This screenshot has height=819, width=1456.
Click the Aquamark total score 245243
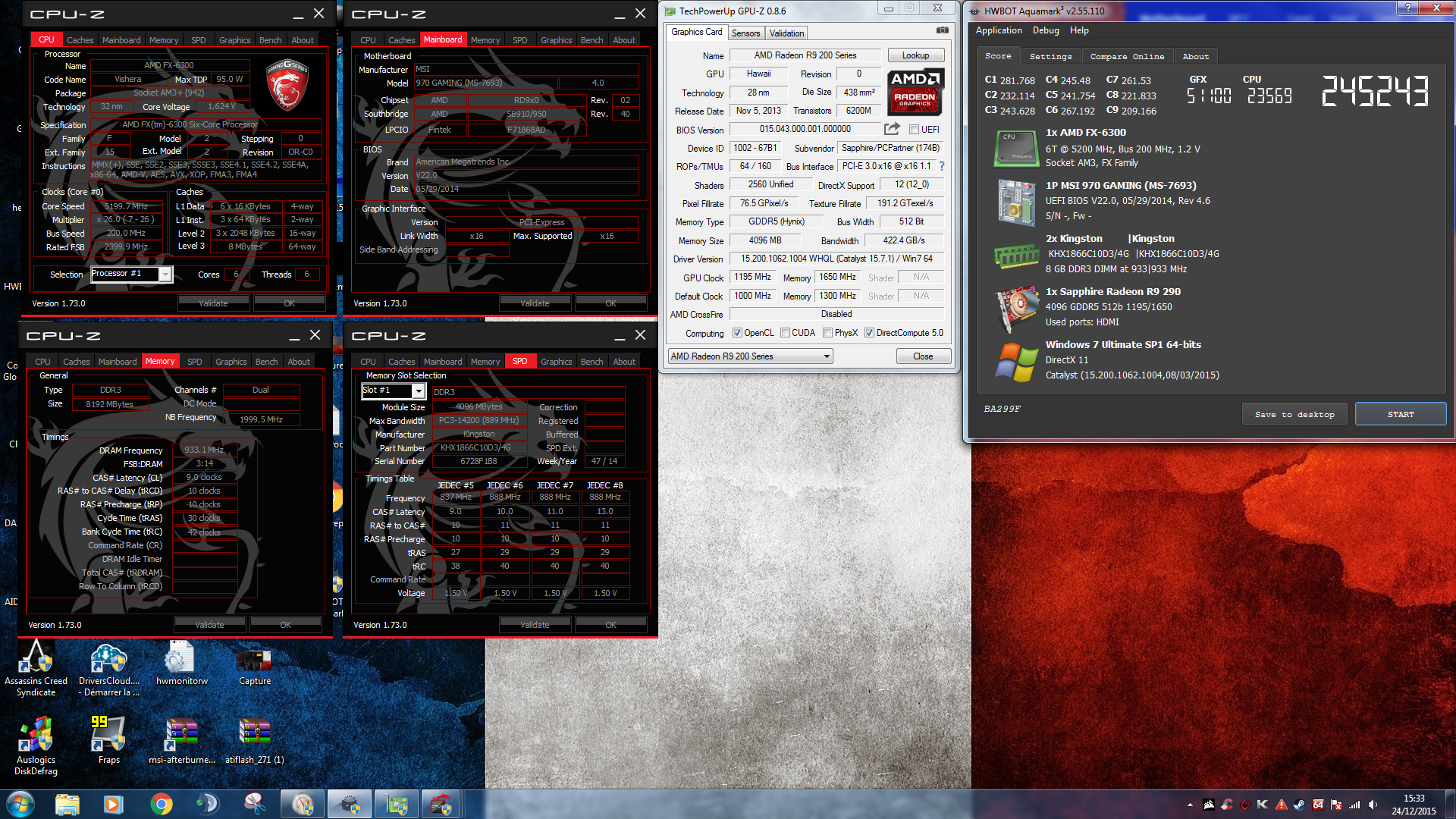[x=1375, y=91]
